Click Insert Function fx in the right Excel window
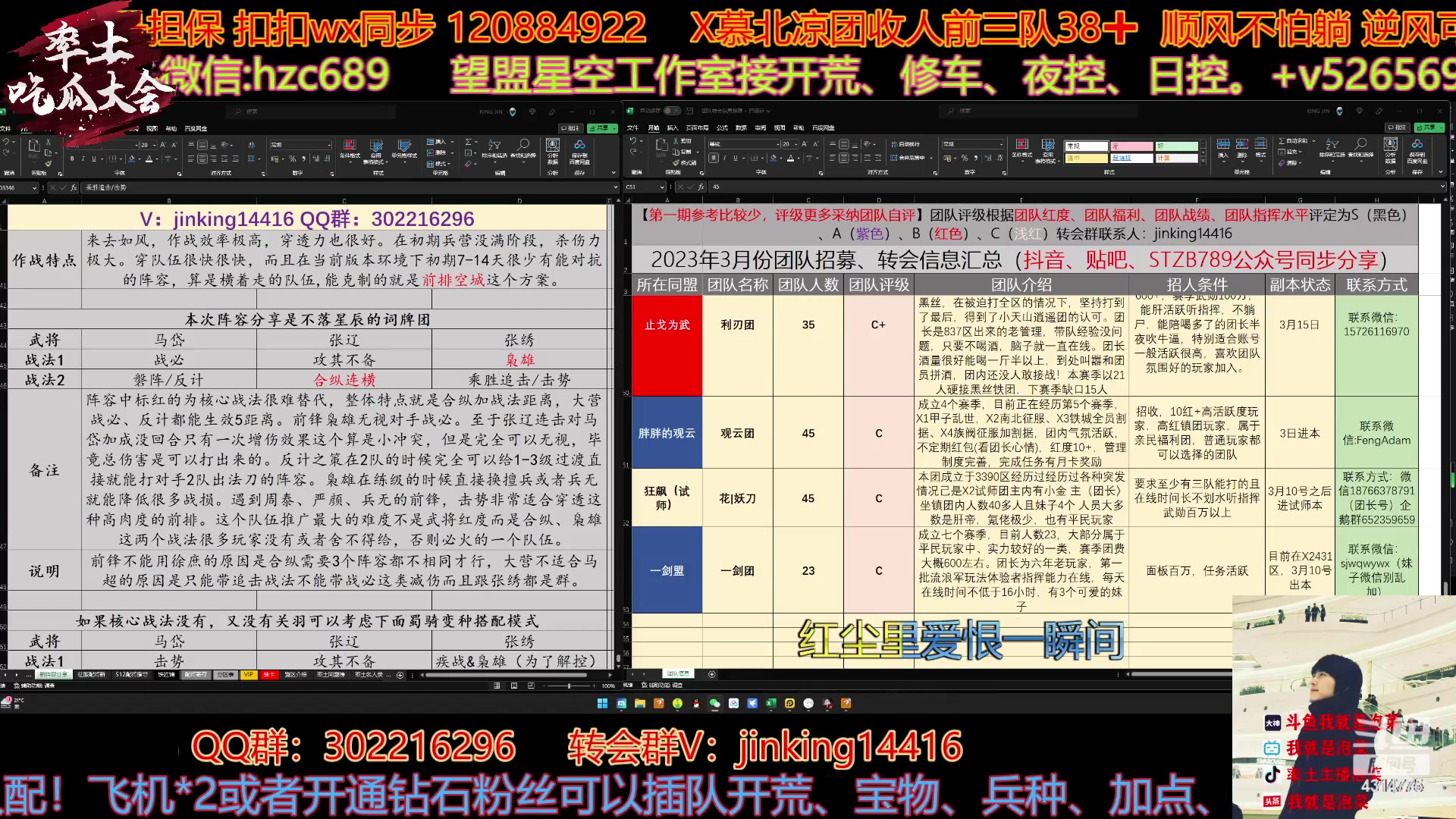Image resolution: width=1456 pixels, height=819 pixels. 701,187
